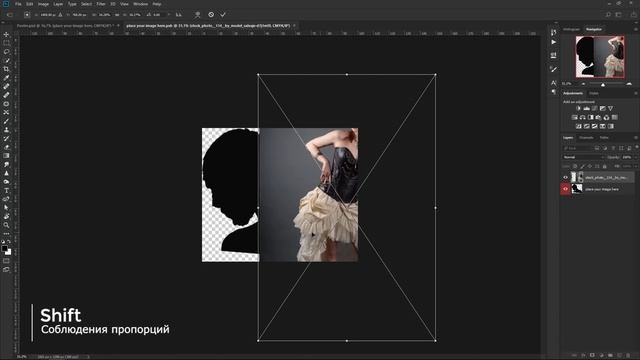Open the Brush settings panel icon
The width and height of the screenshot is (640, 360).
tap(553, 69)
